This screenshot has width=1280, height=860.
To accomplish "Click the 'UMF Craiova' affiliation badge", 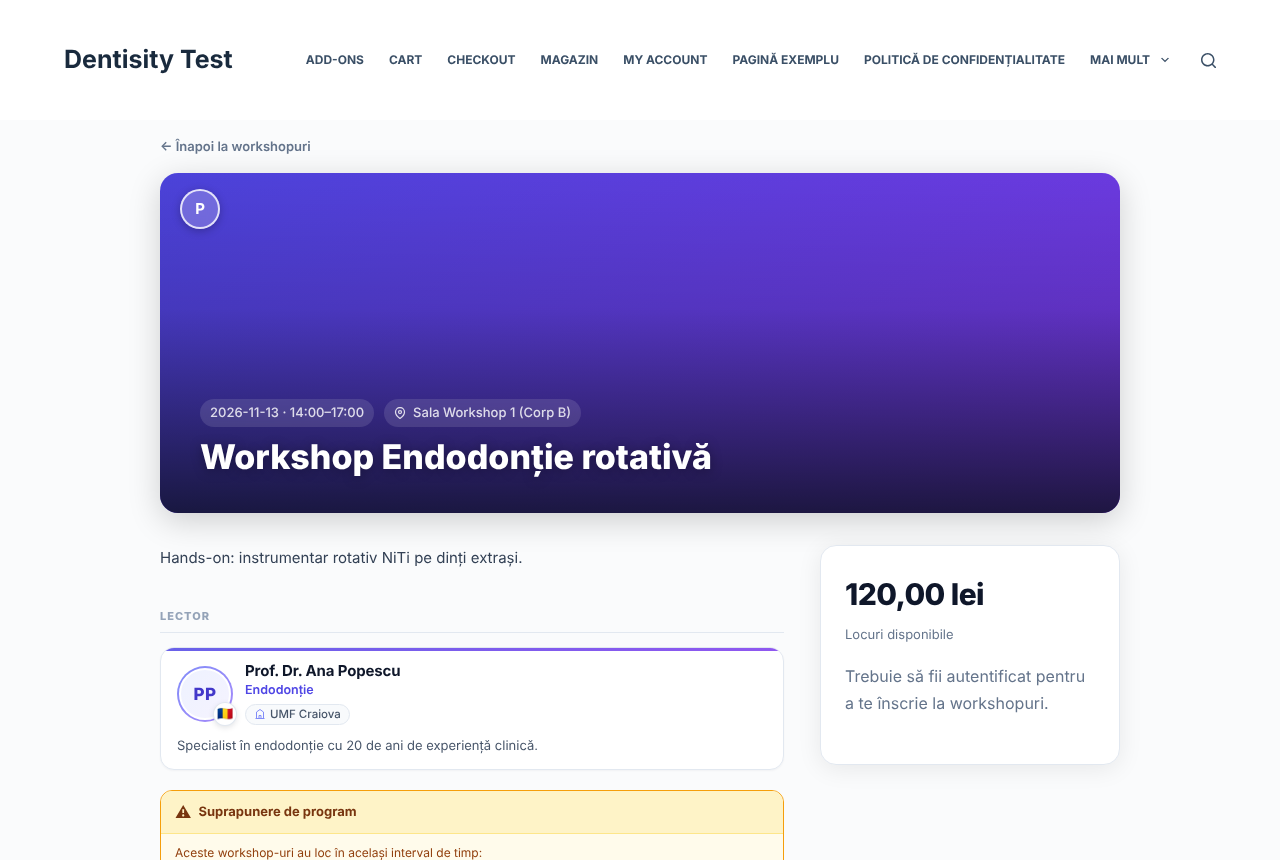I will pyautogui.click(x=297, y=714).
